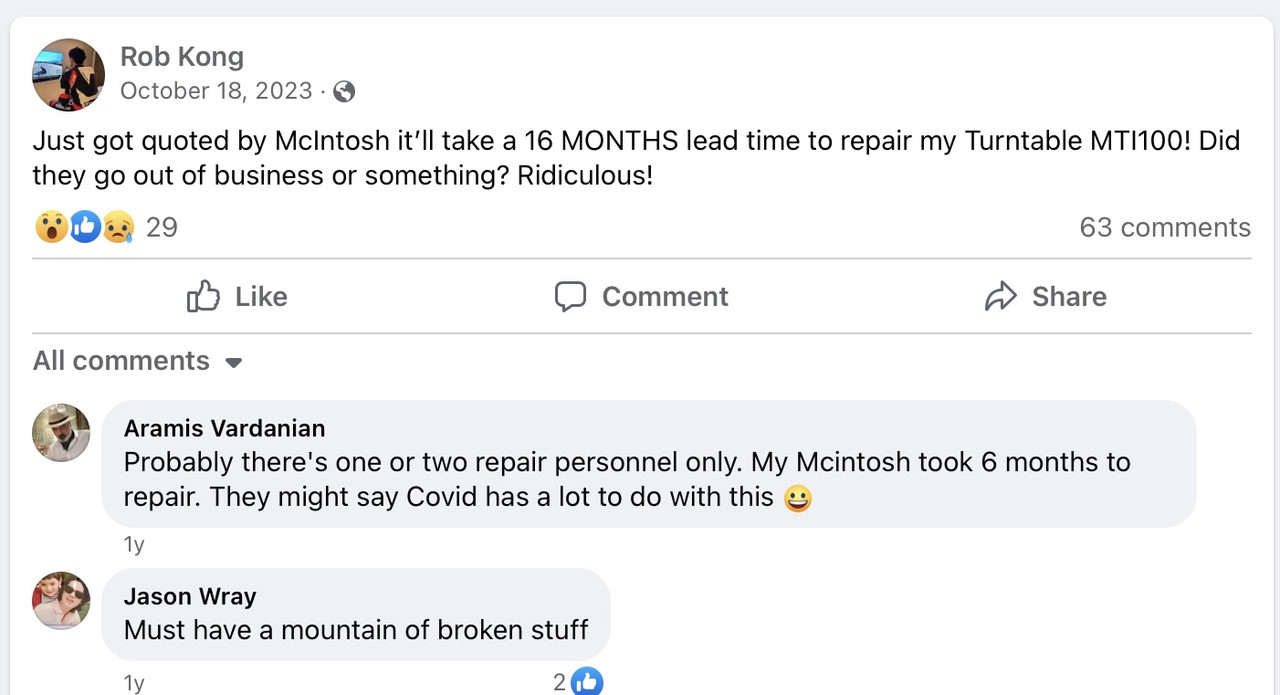The width and height of the screenshot is (1280, 695).
Task: Click the October 18, 2023 timestamp
Action: [x=216, y=90]
